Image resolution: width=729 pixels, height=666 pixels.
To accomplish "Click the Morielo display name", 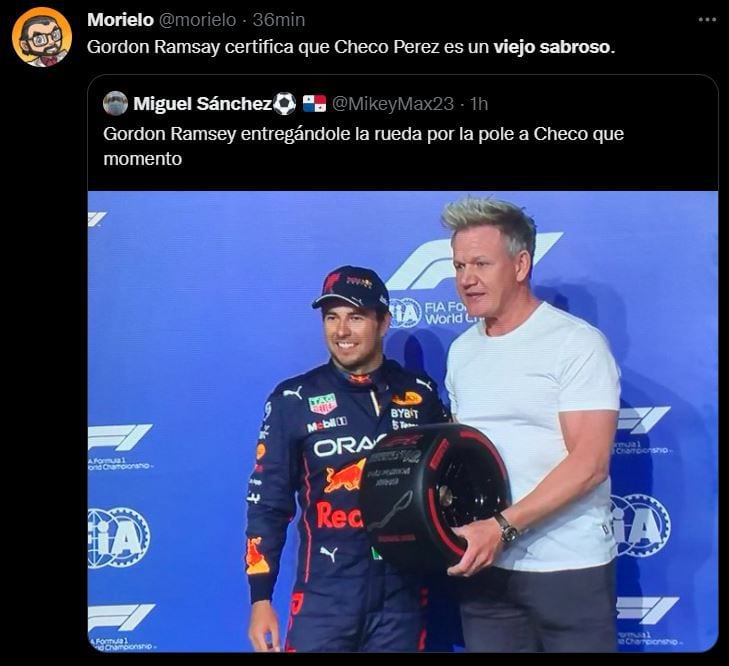I will pyautogui.click(x=120, y=20).
